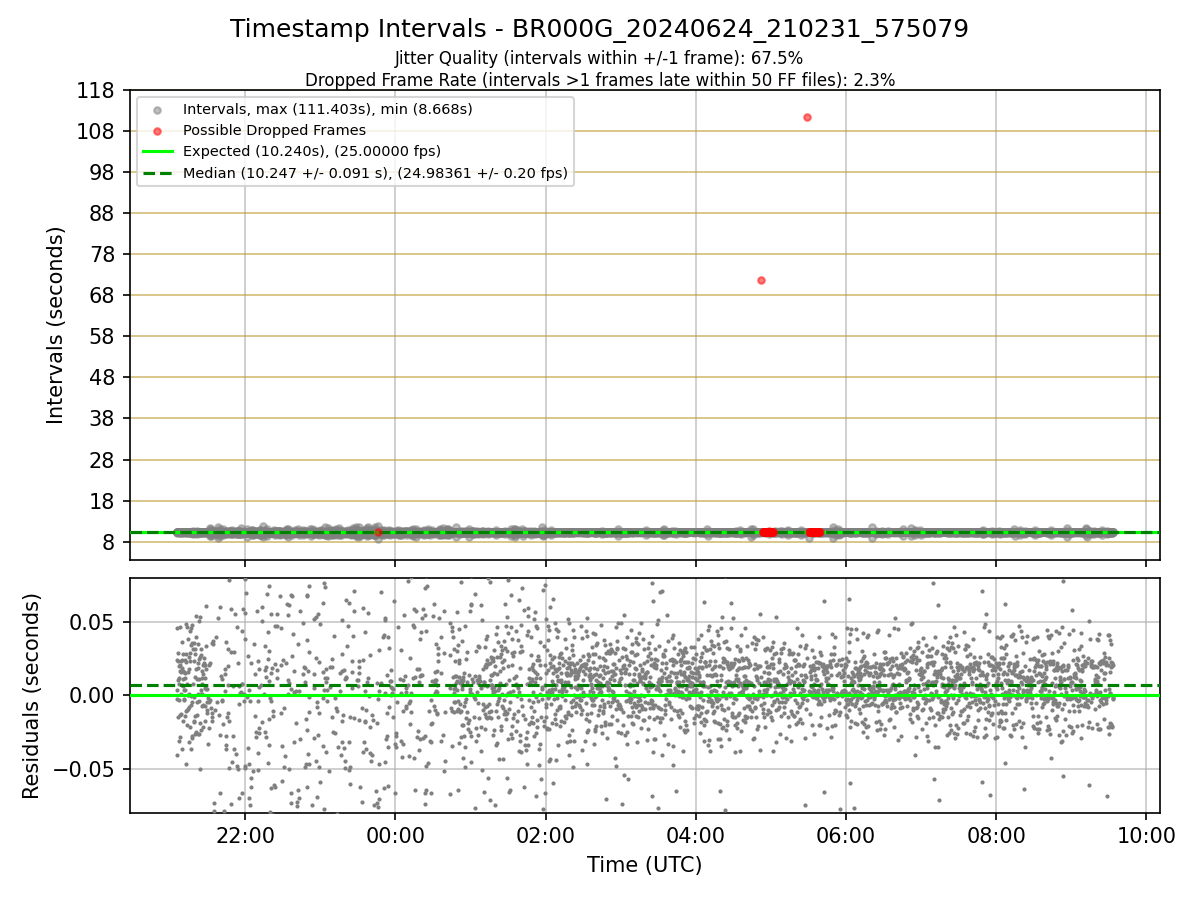The height and width of the screenshot is (900, 1200).
Task: Click the "Time (UTC)" x-axis label
Action: point(644,865)
